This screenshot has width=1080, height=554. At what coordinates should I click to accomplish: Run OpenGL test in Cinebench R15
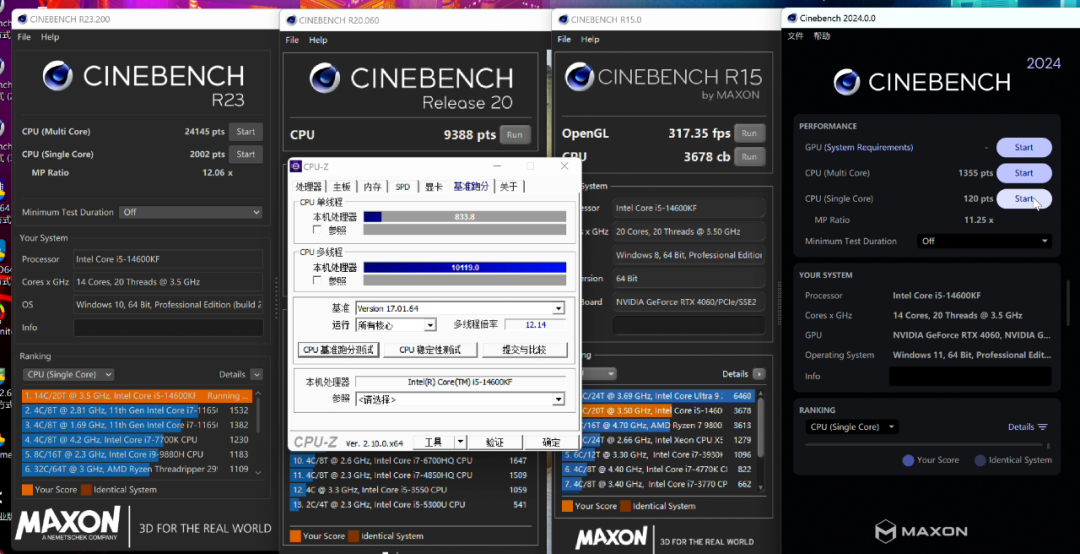coord(749,133)
